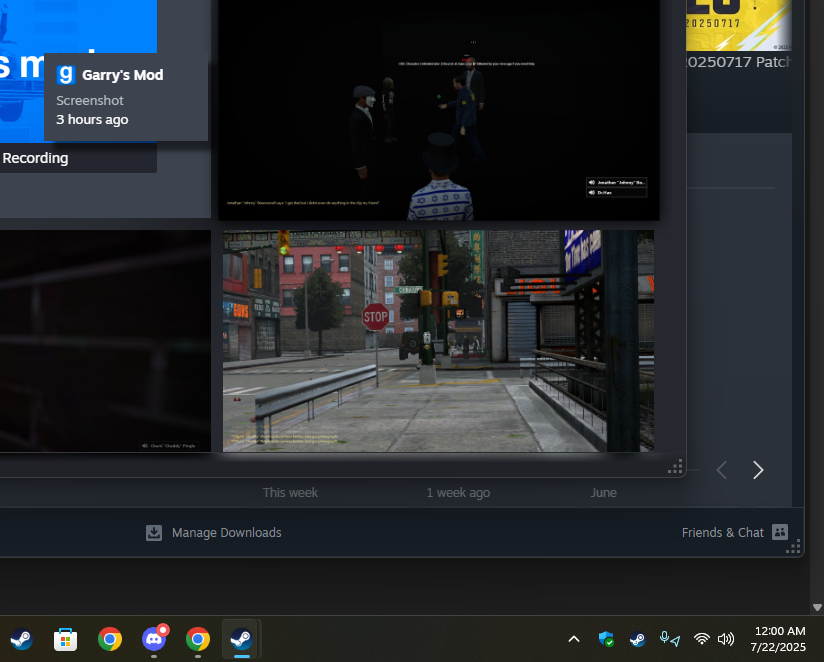Click the Manage Downloads icon

154,533
